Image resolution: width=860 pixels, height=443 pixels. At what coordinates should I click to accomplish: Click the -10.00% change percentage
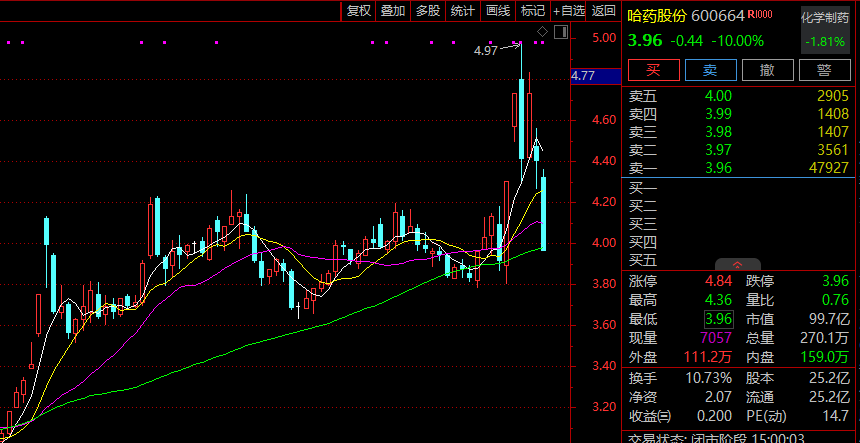click(737, 41)
